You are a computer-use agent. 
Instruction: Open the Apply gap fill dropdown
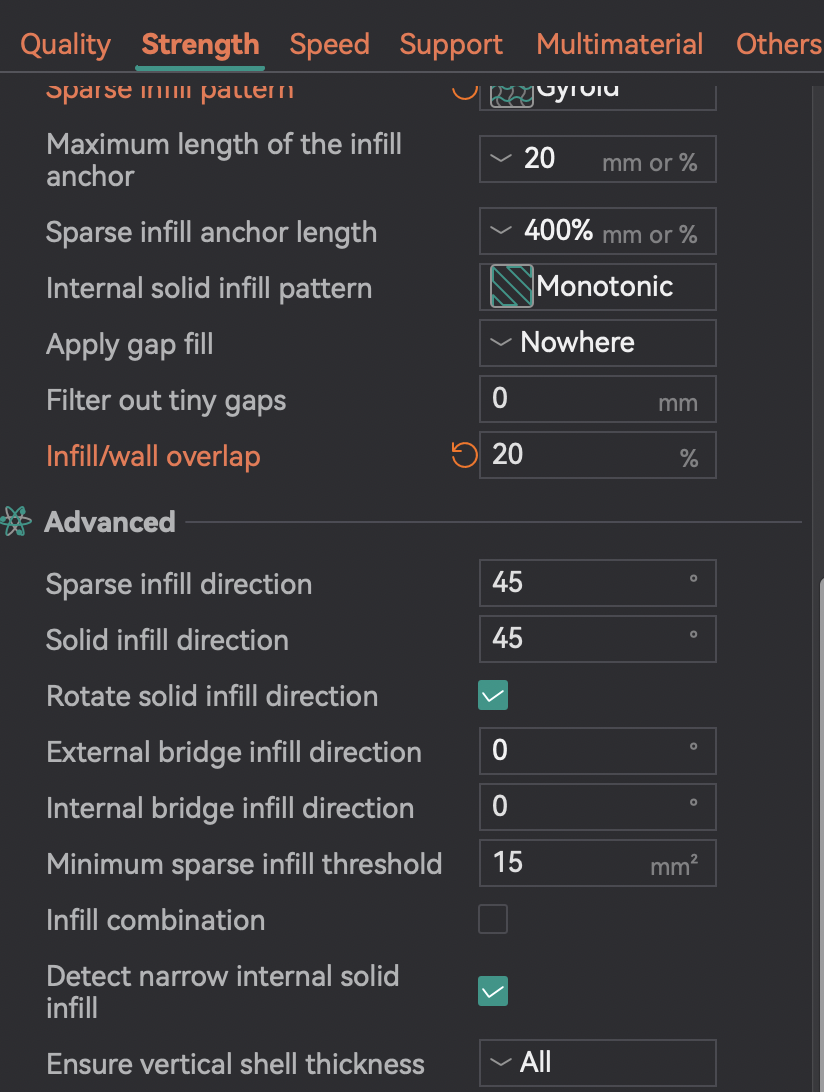(598, 343)
